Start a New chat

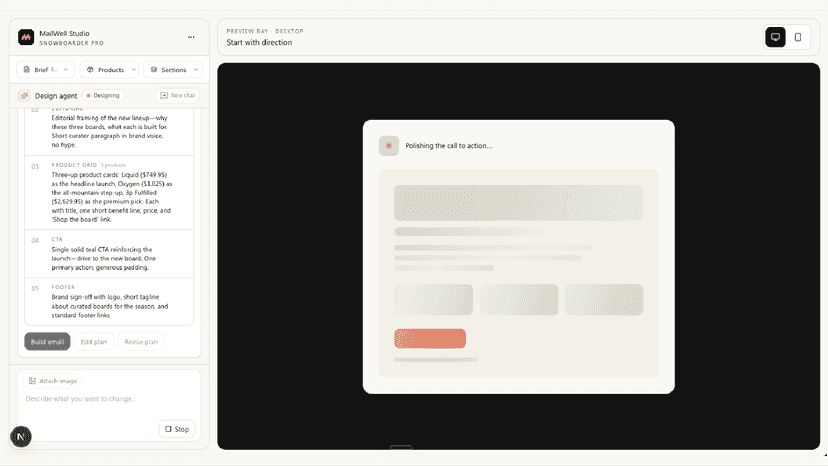178,96
